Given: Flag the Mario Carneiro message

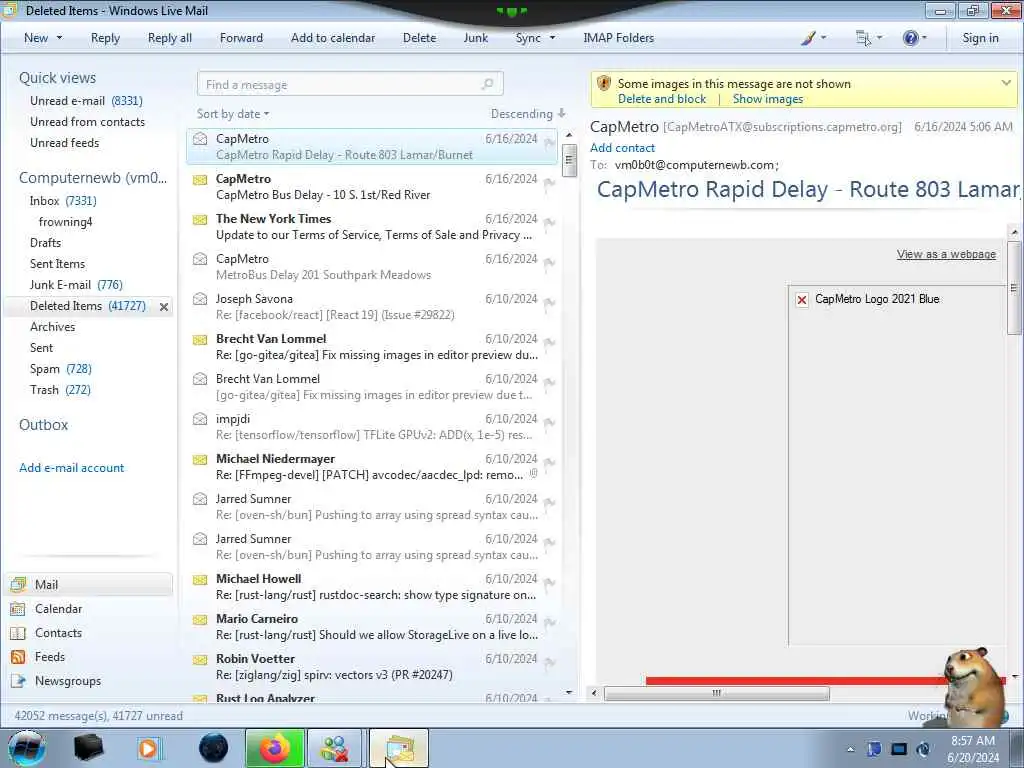Looking at the screenshot, I should click(x=549, y=622).
